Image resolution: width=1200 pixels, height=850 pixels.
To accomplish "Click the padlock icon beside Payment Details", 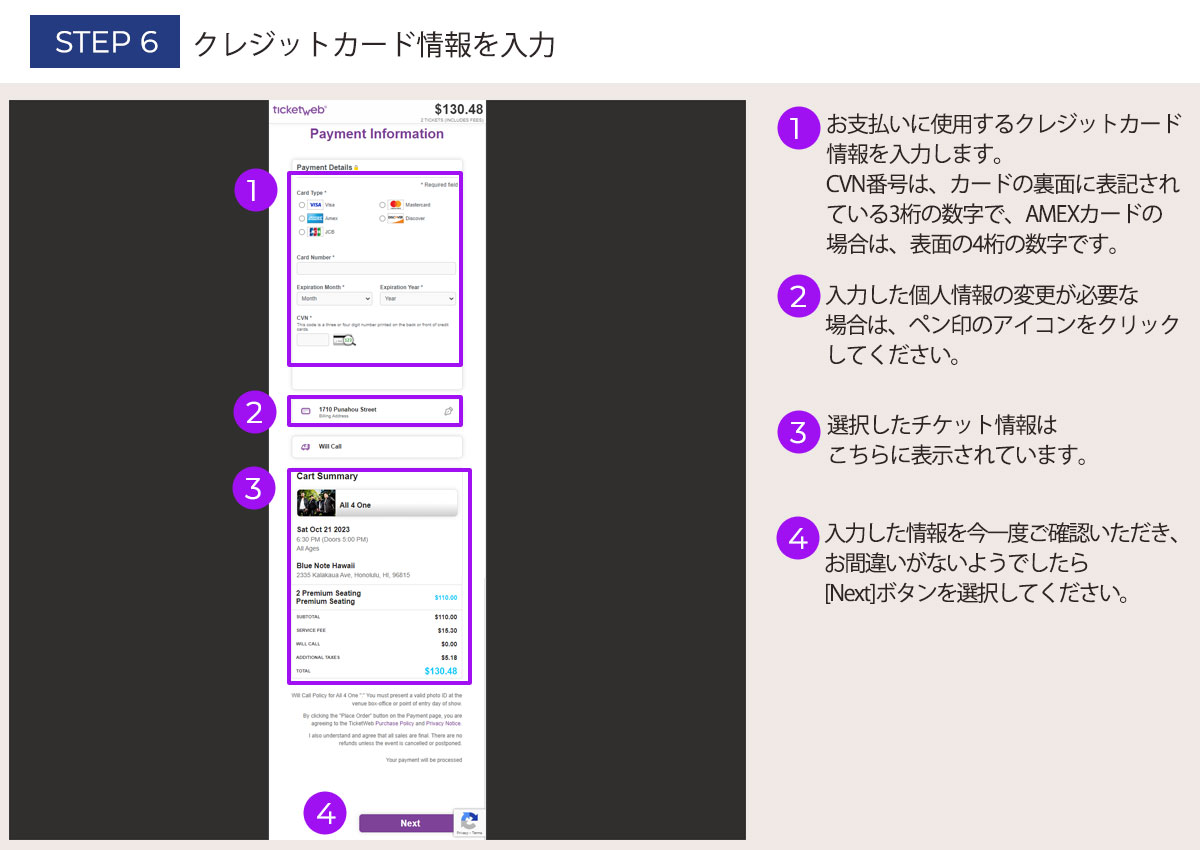I will click(x=356, y=168).
